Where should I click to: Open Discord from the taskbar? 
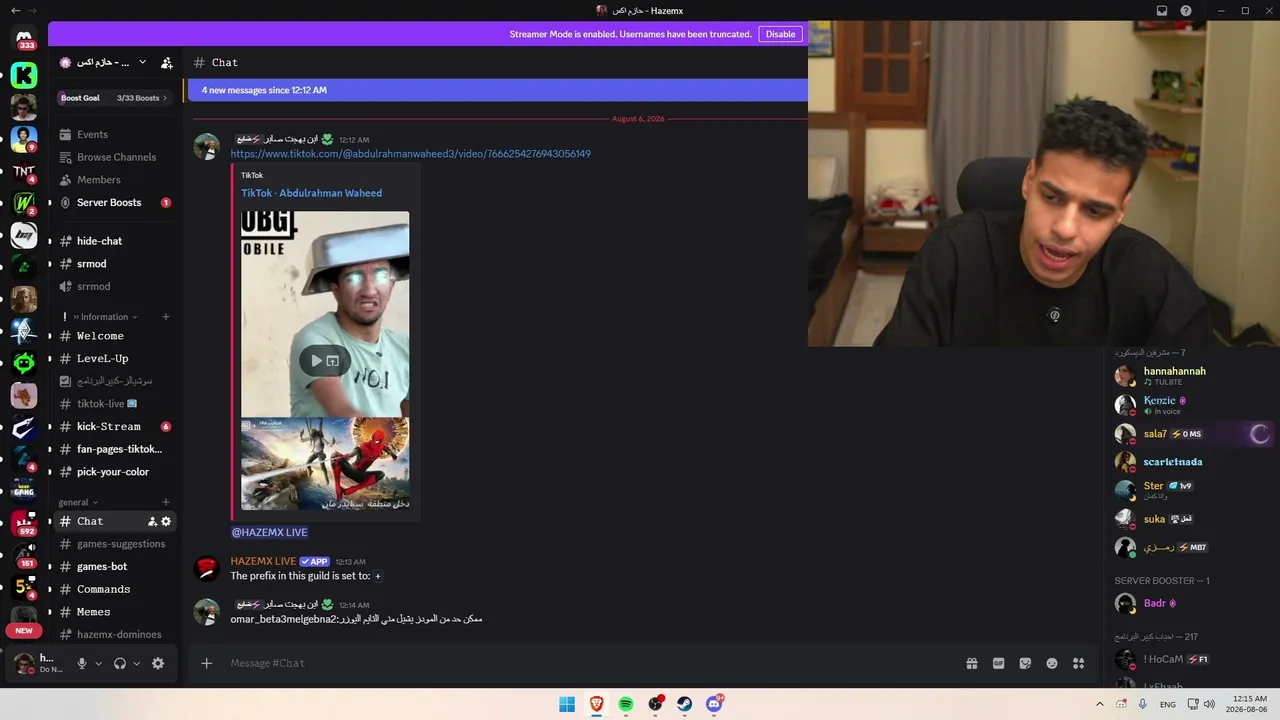click(x=714, y=704)
